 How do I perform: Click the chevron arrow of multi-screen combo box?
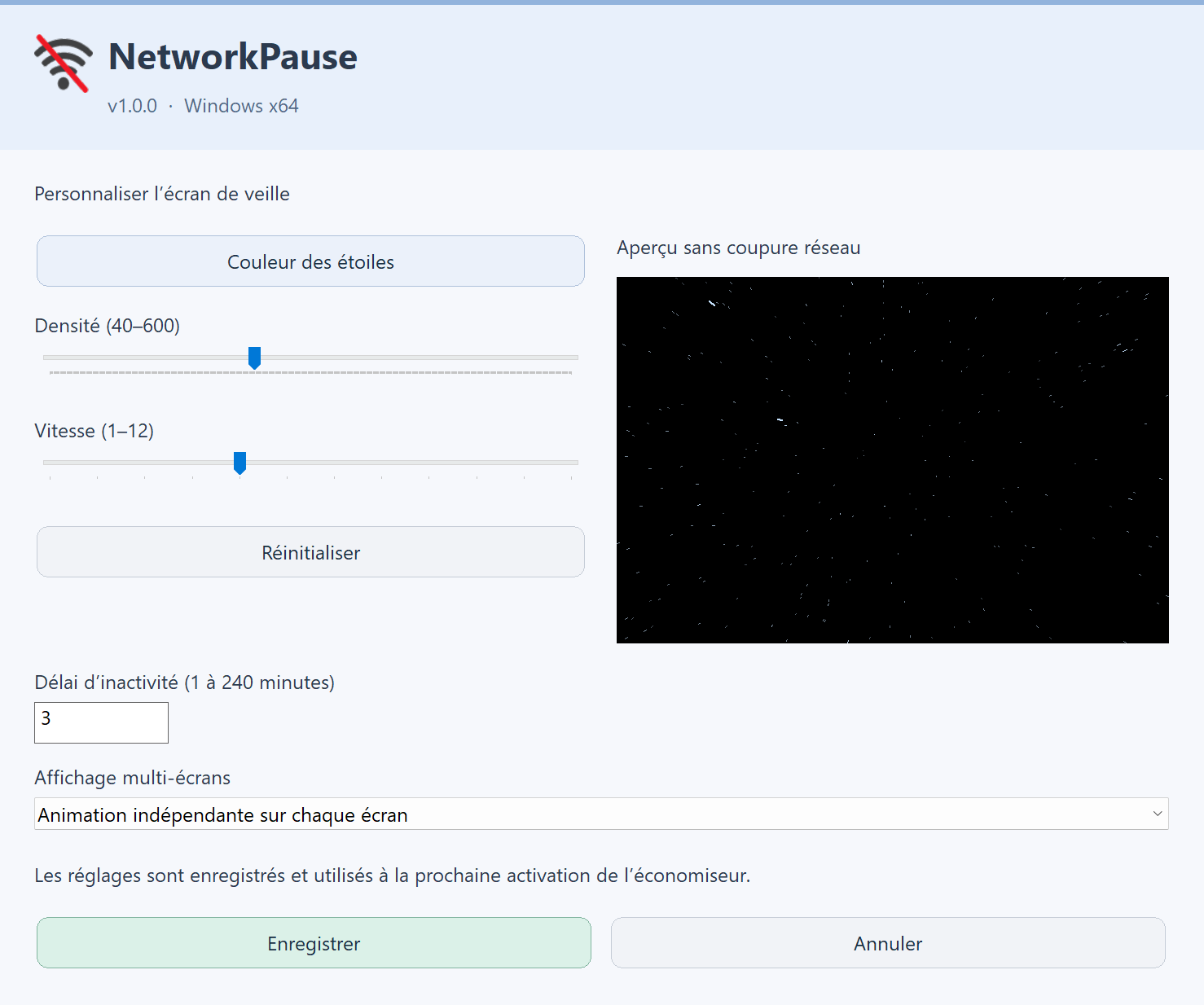pos(1157,814)
